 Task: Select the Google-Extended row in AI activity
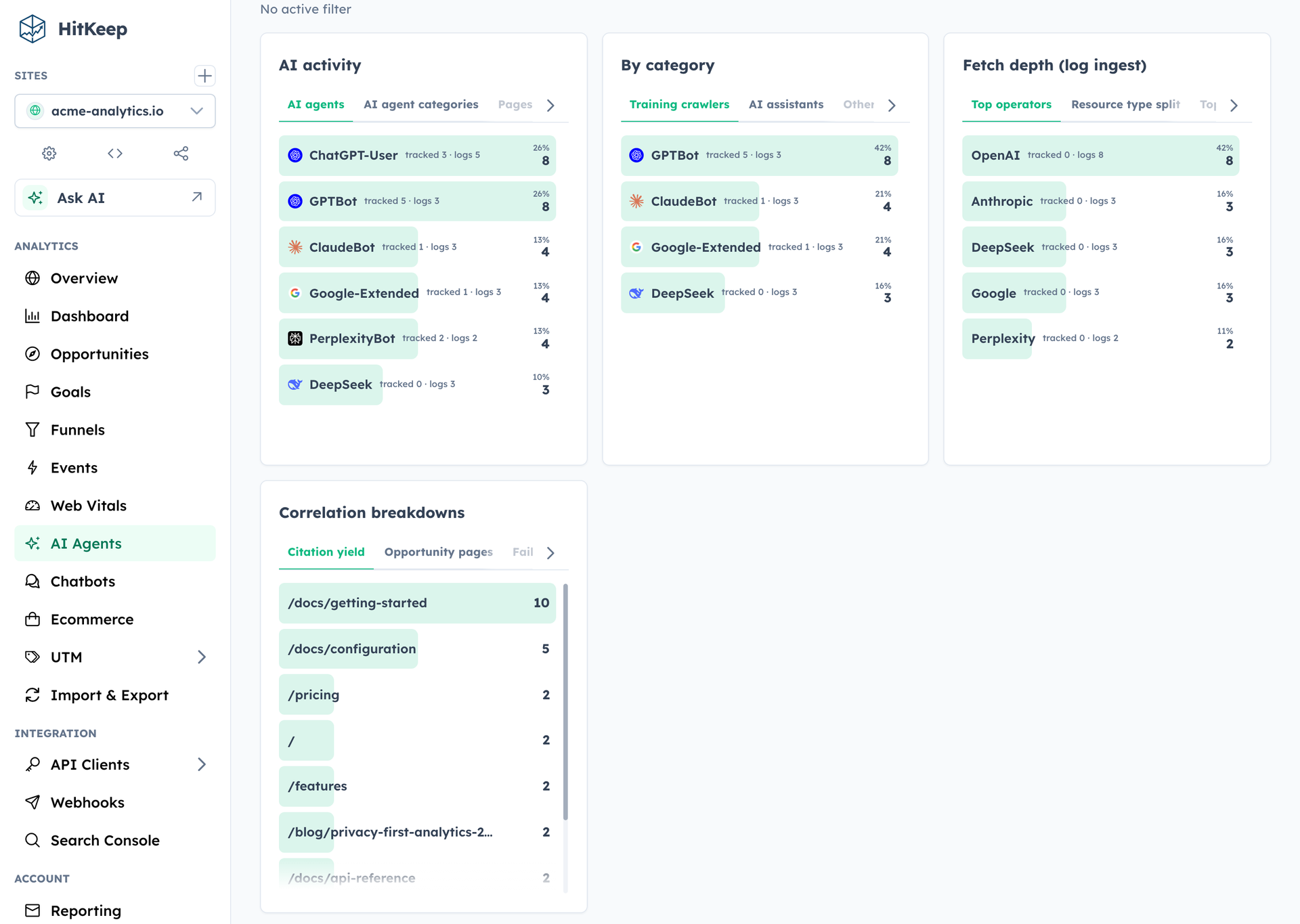tap(417, 292)
